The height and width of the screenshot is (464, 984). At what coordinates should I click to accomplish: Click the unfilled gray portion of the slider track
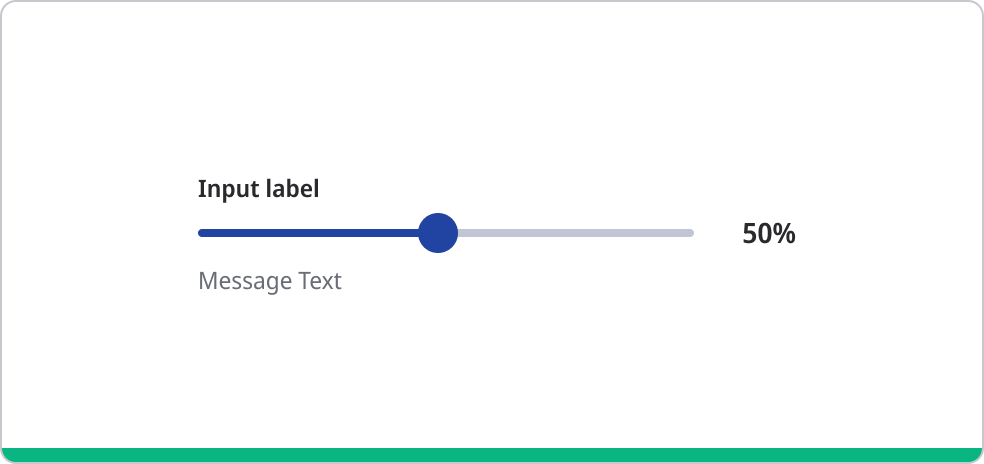575,233
